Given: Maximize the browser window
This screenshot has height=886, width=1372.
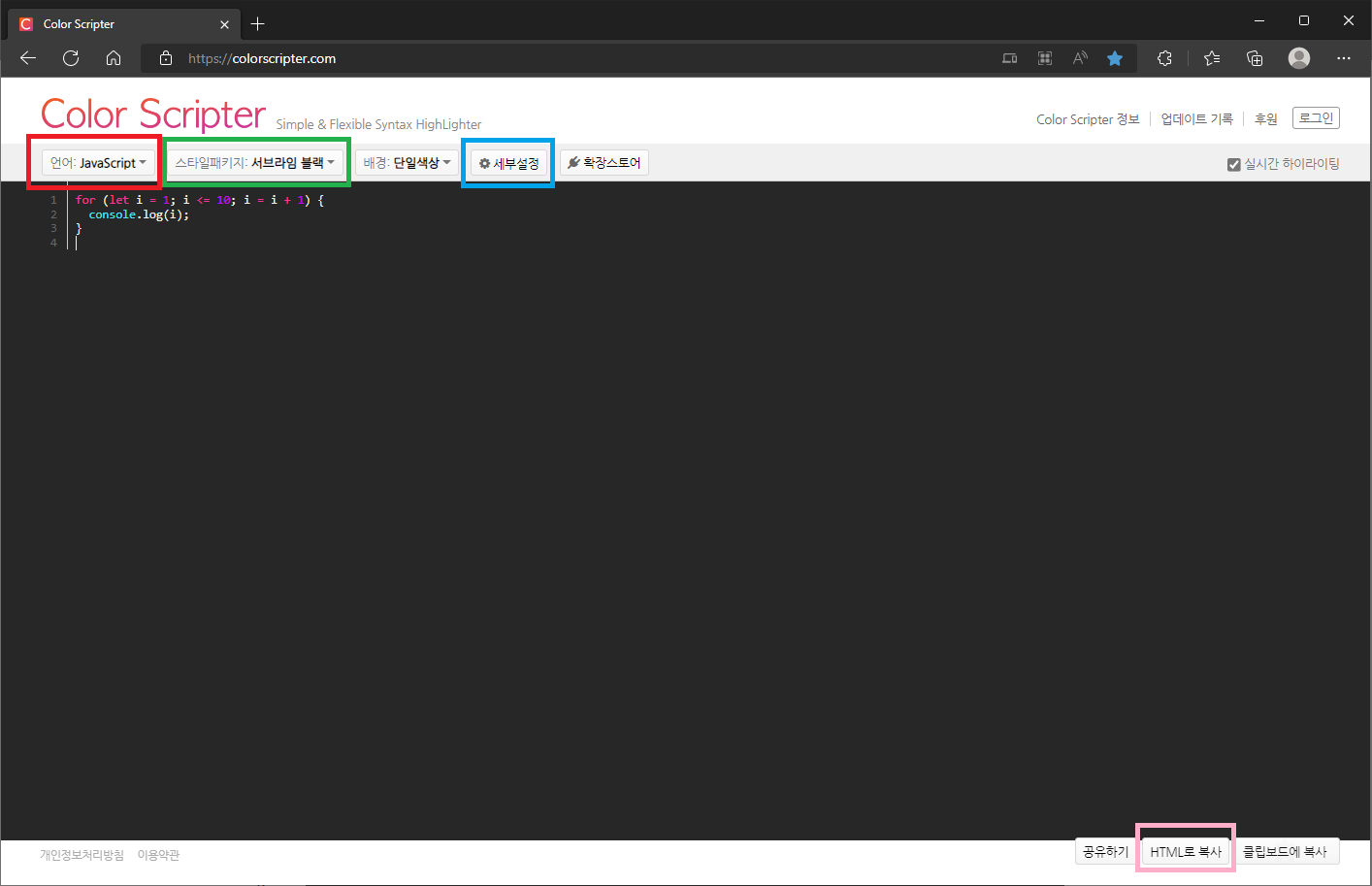Looking at the screenshot, I should (x=1304, y=20).
